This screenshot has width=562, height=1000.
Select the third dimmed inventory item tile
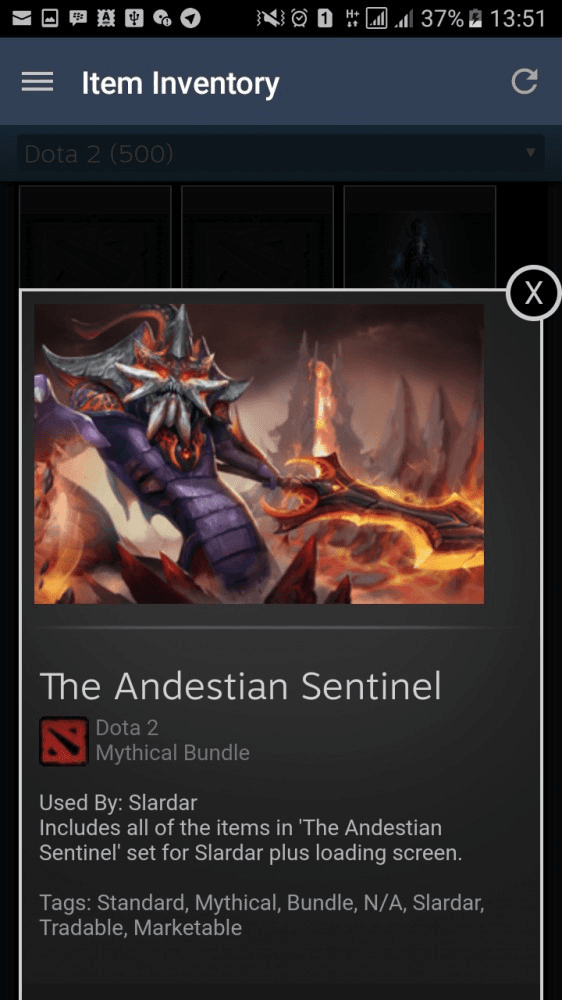(x=420, y=237)
